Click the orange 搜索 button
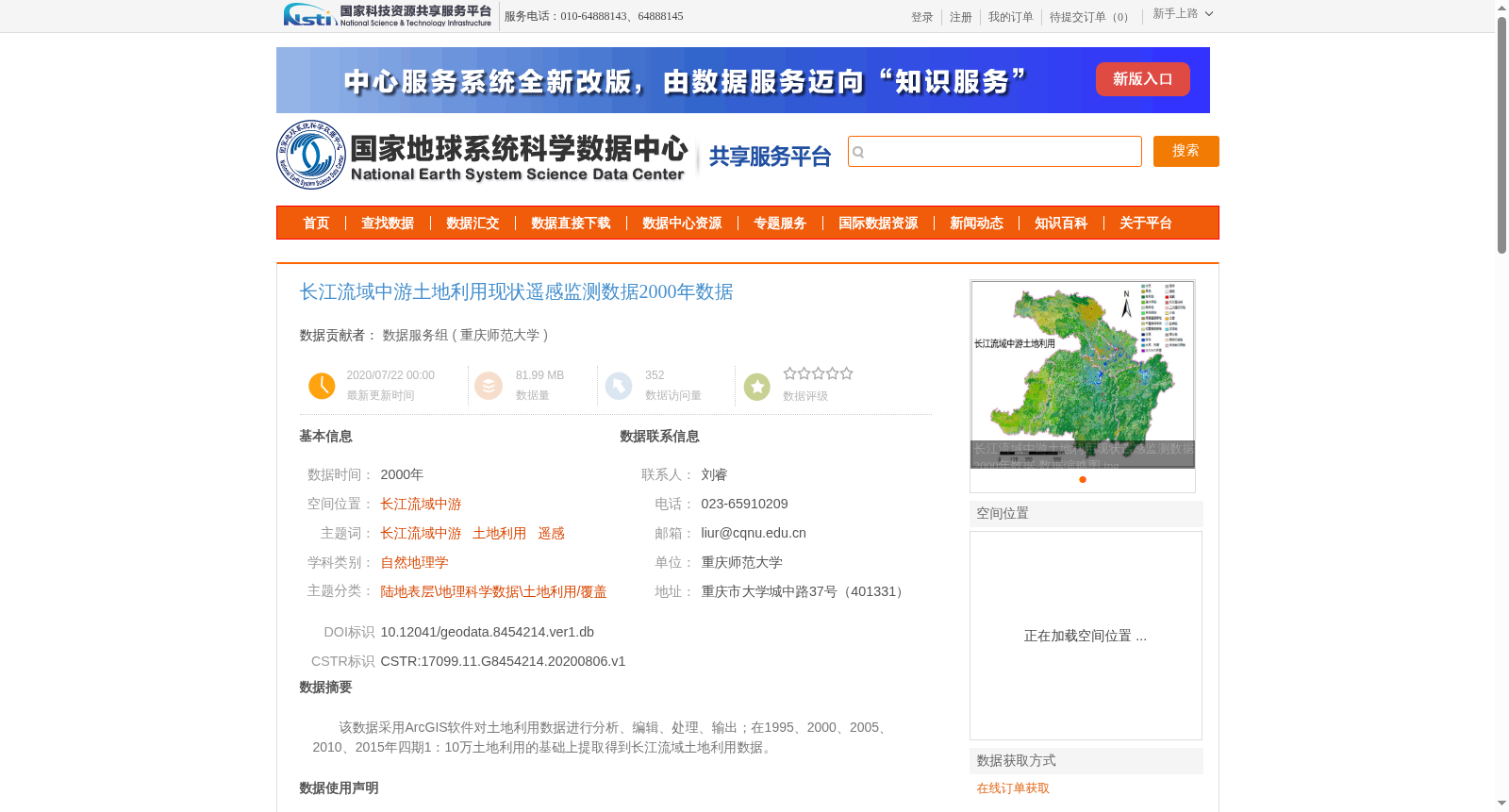The image size is (1509, 812). pos(1186,151)
